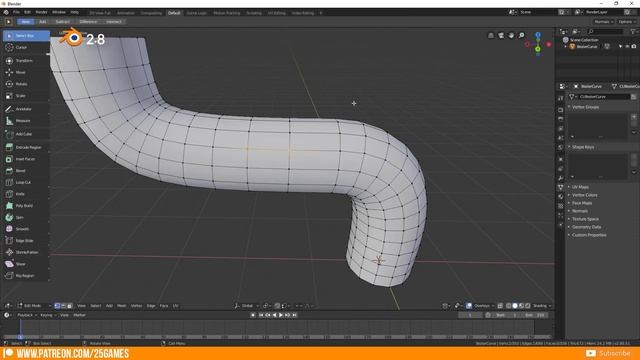The width and height of the screenshot is (640, 360).
Task: Open the Shading options dropdown
Action: coord(542,306)
